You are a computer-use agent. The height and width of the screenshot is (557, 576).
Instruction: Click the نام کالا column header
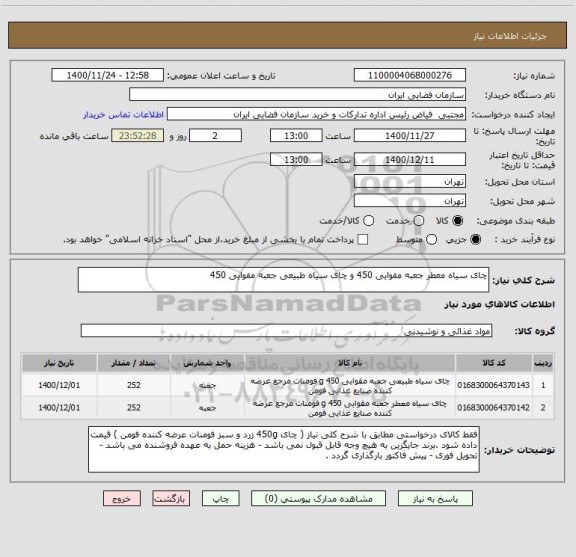(x=350, y=363)
